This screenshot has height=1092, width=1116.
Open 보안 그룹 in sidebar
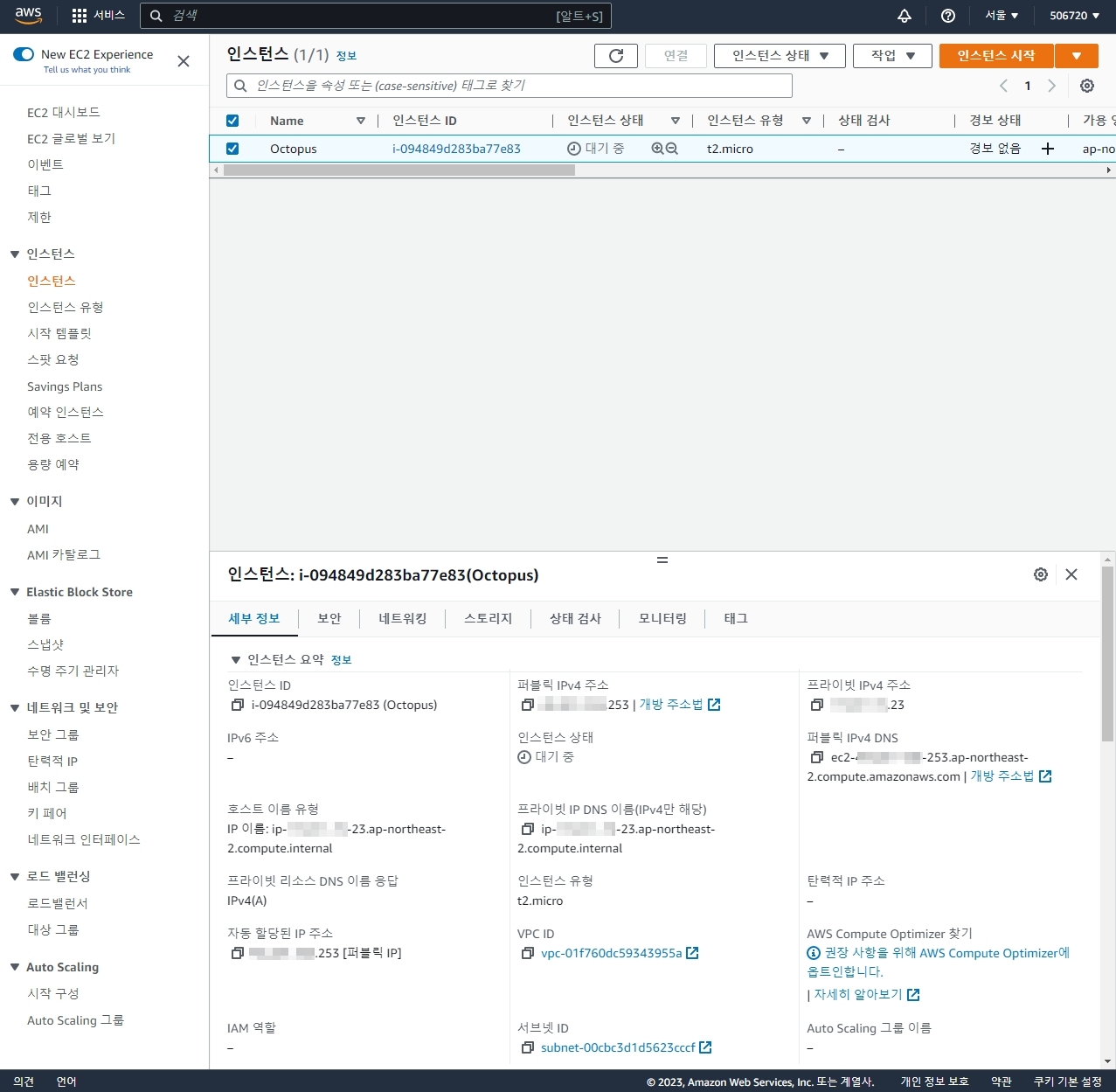53,735
